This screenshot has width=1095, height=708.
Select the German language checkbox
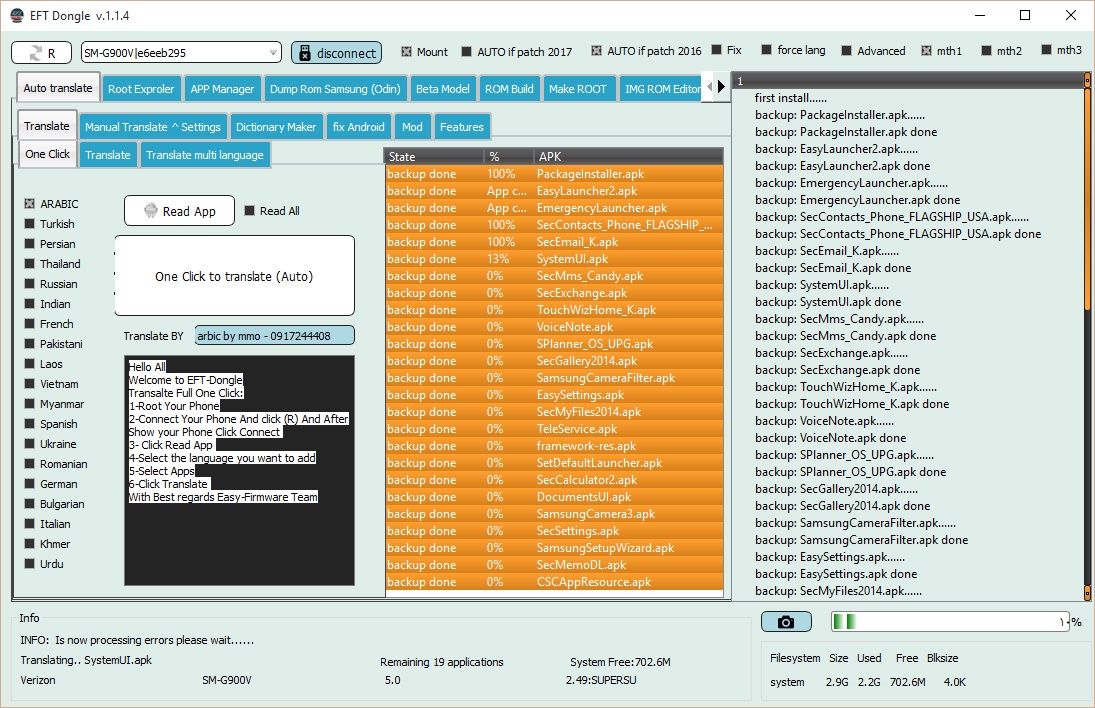(x=29, y=484)
